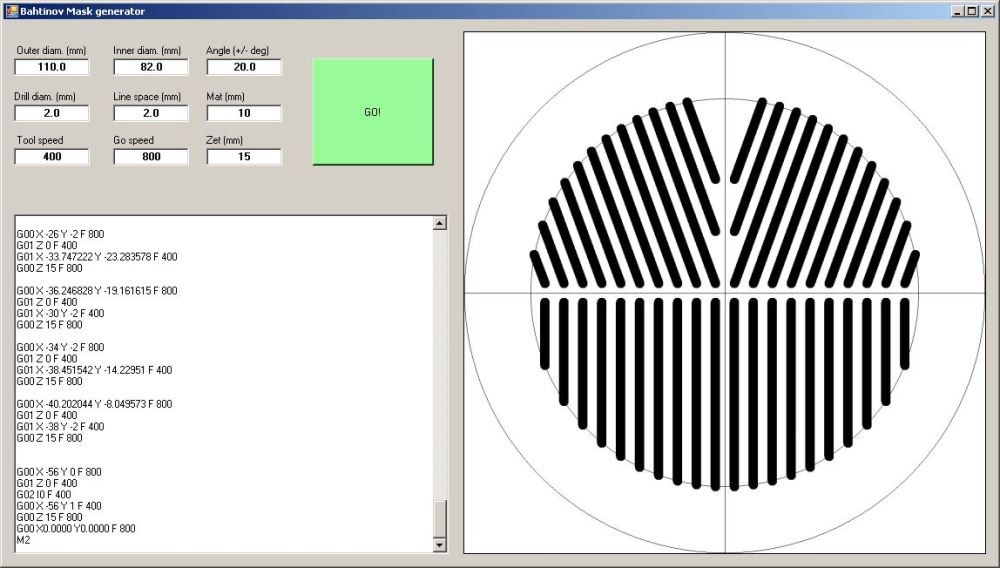The height and width of the screenshot is (568, 1000).
Task: Click the Outer diam. input field
Action: pos(52,67)
